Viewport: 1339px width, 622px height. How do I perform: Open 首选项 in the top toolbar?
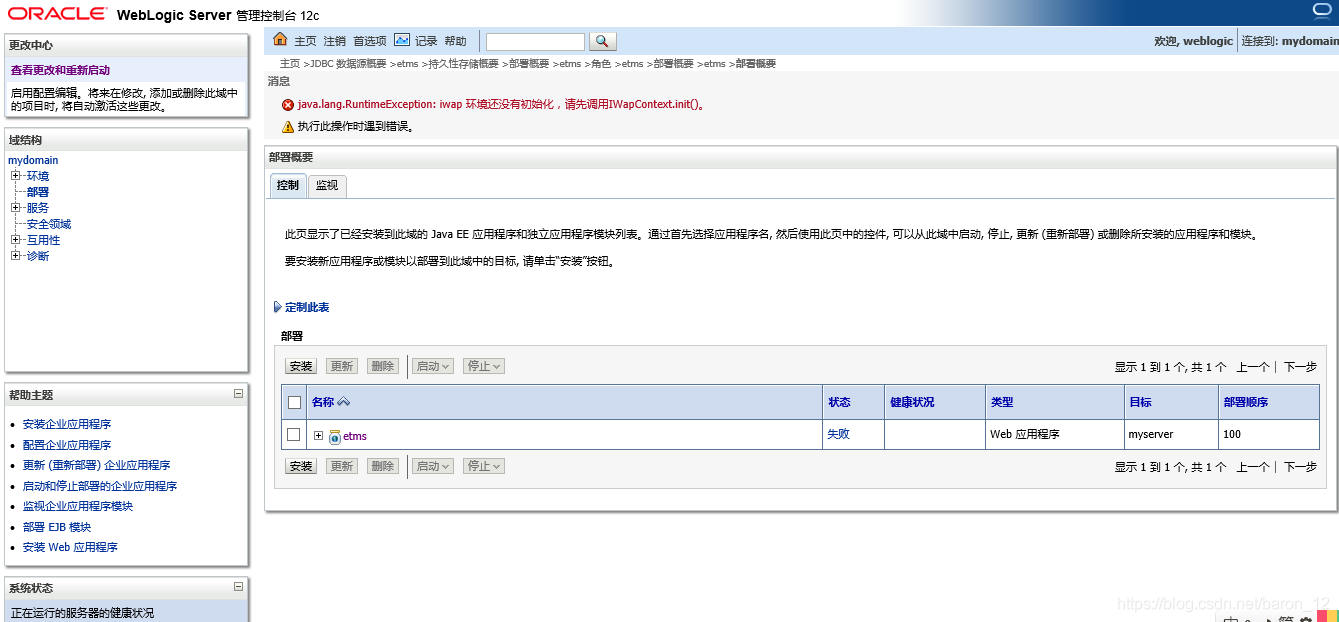tap(370, 41)
